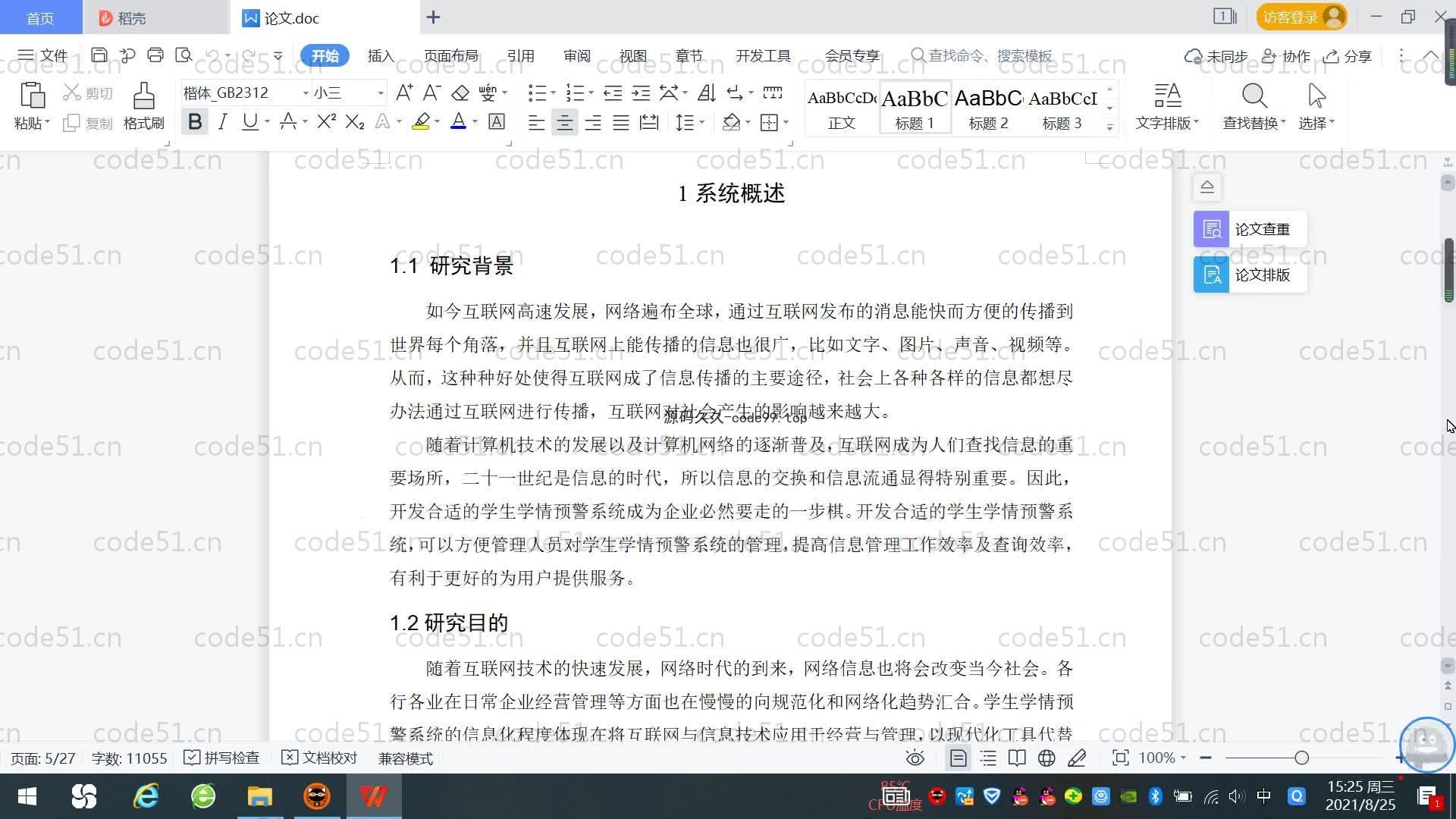Increase paragraph indent
1456x819 pixels.
coord(642,93)
